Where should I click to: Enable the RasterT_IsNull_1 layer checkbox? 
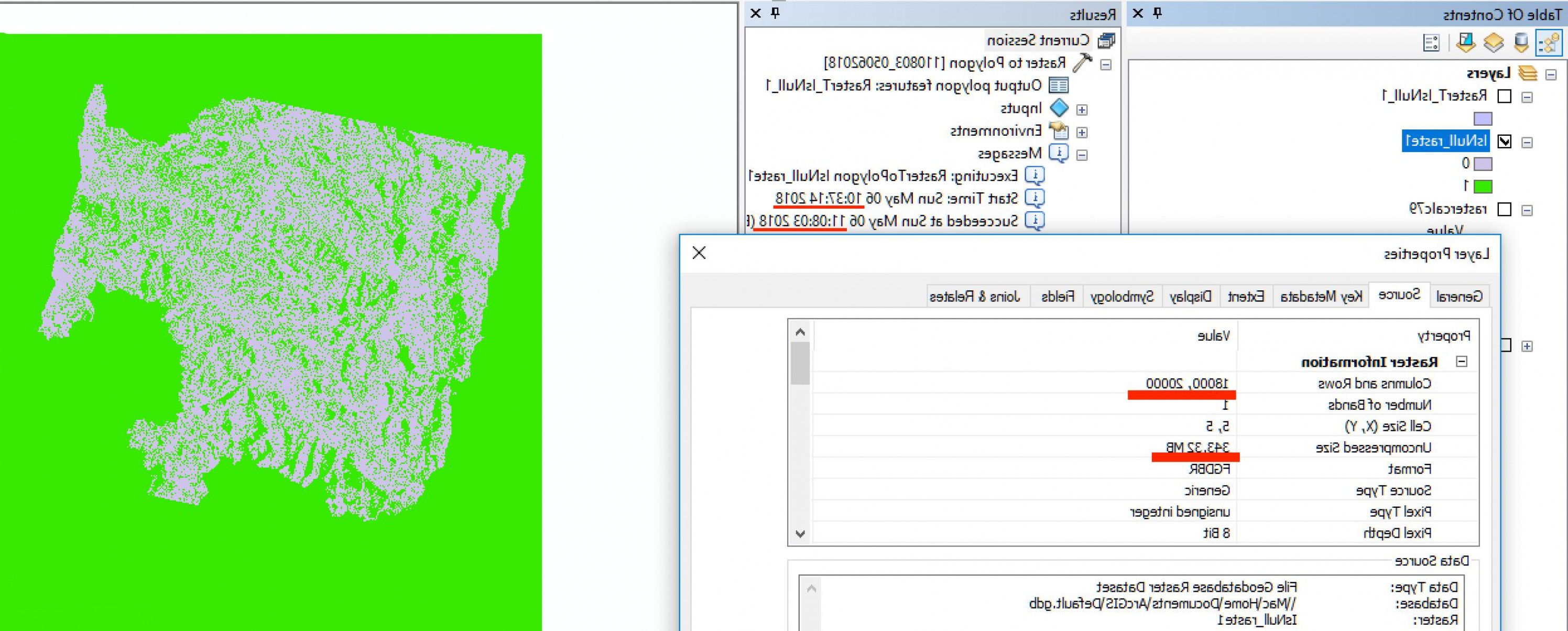(x=1504, y=96)
